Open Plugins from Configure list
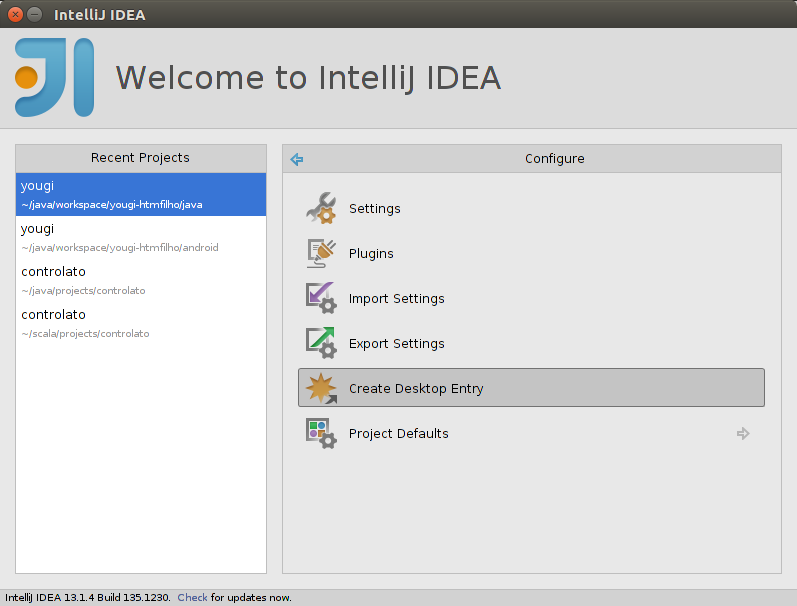The width and height of the screenshot is (797, 606). (x=531, y=253)
